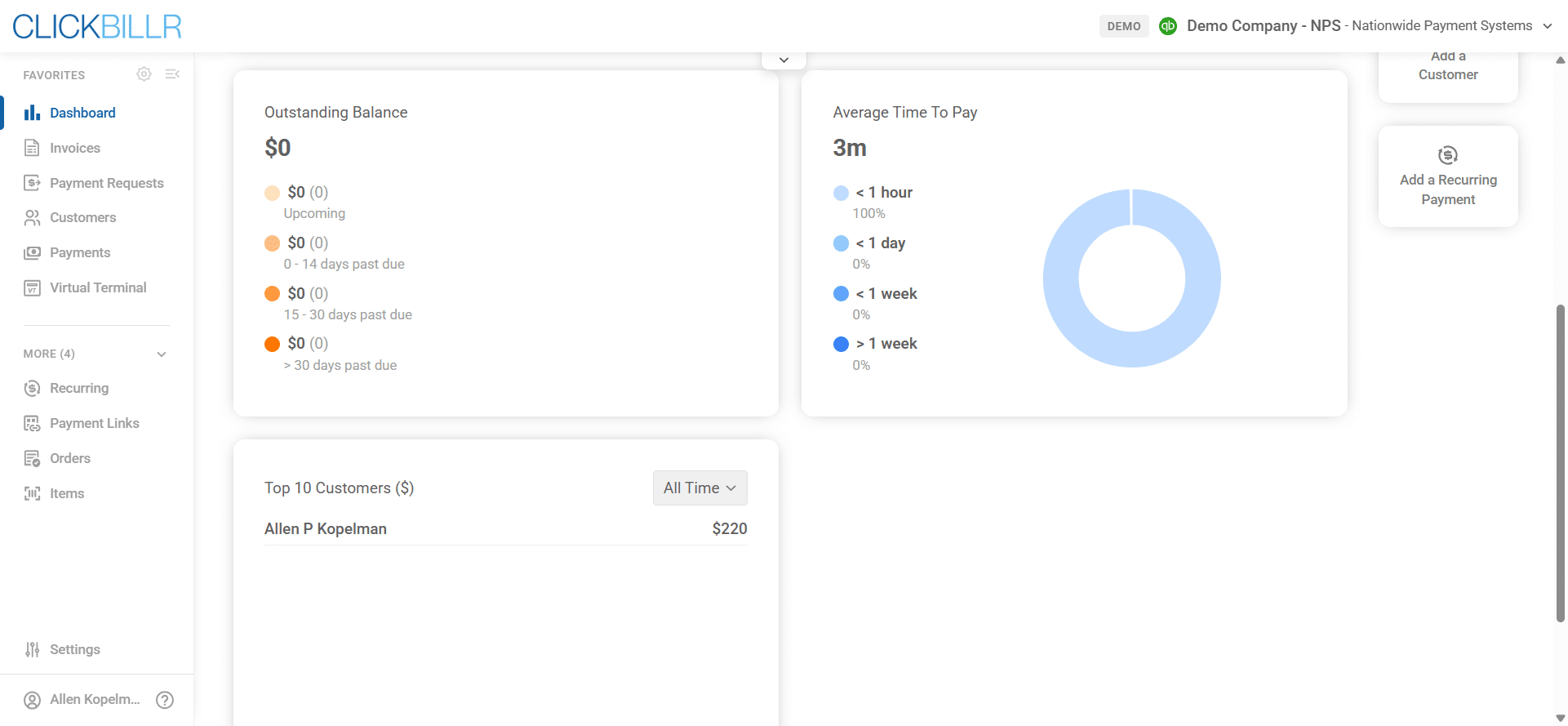Screen dimensions: 1568x726
Task: Click the Dashboard bar chart icon
Action: point(32,113)
